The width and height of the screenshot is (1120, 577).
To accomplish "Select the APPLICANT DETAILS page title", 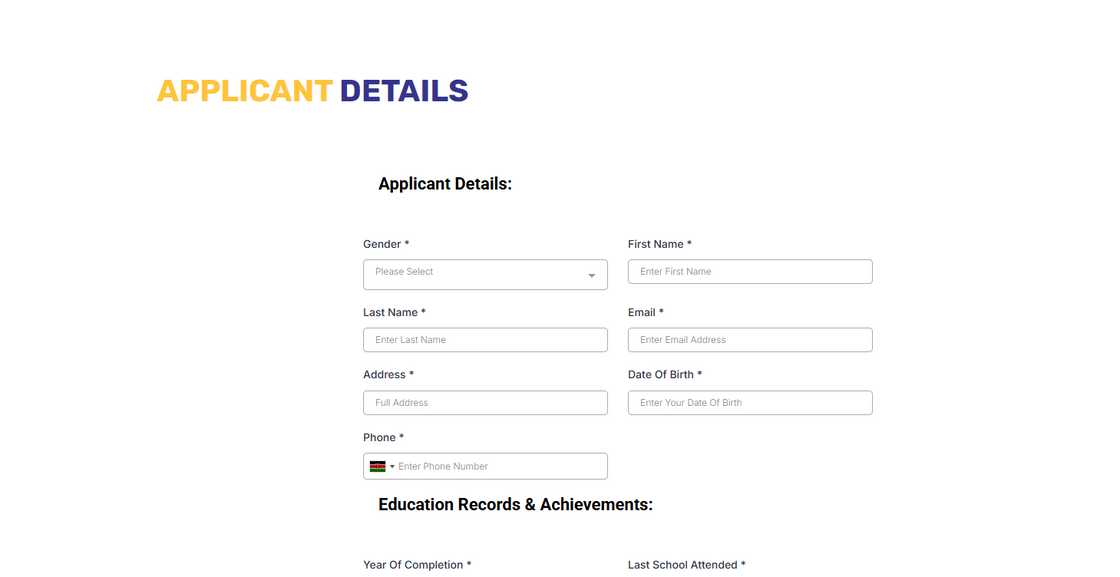I will 312,90.
